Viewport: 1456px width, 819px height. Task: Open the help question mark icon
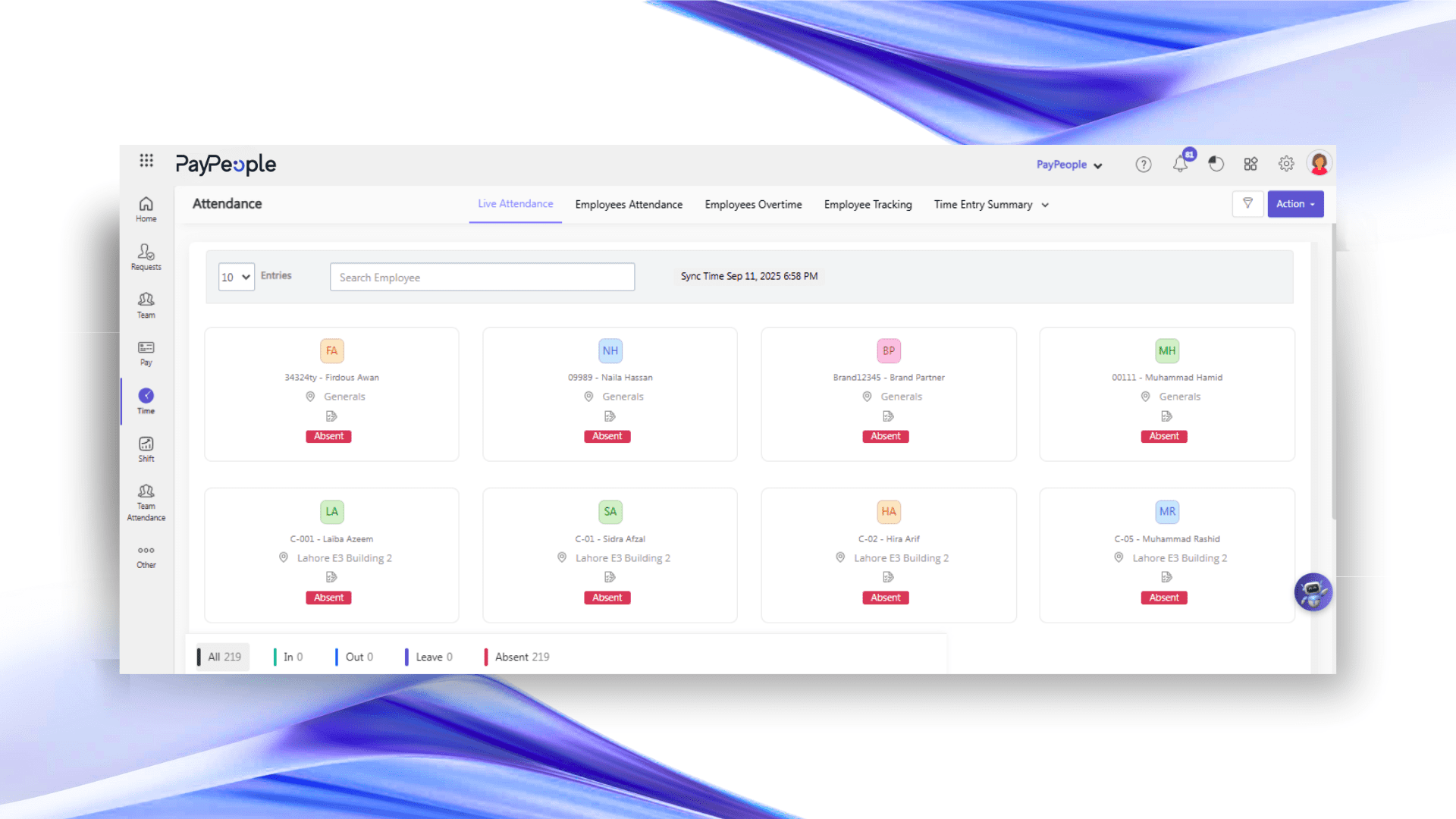coord(1143,165)
